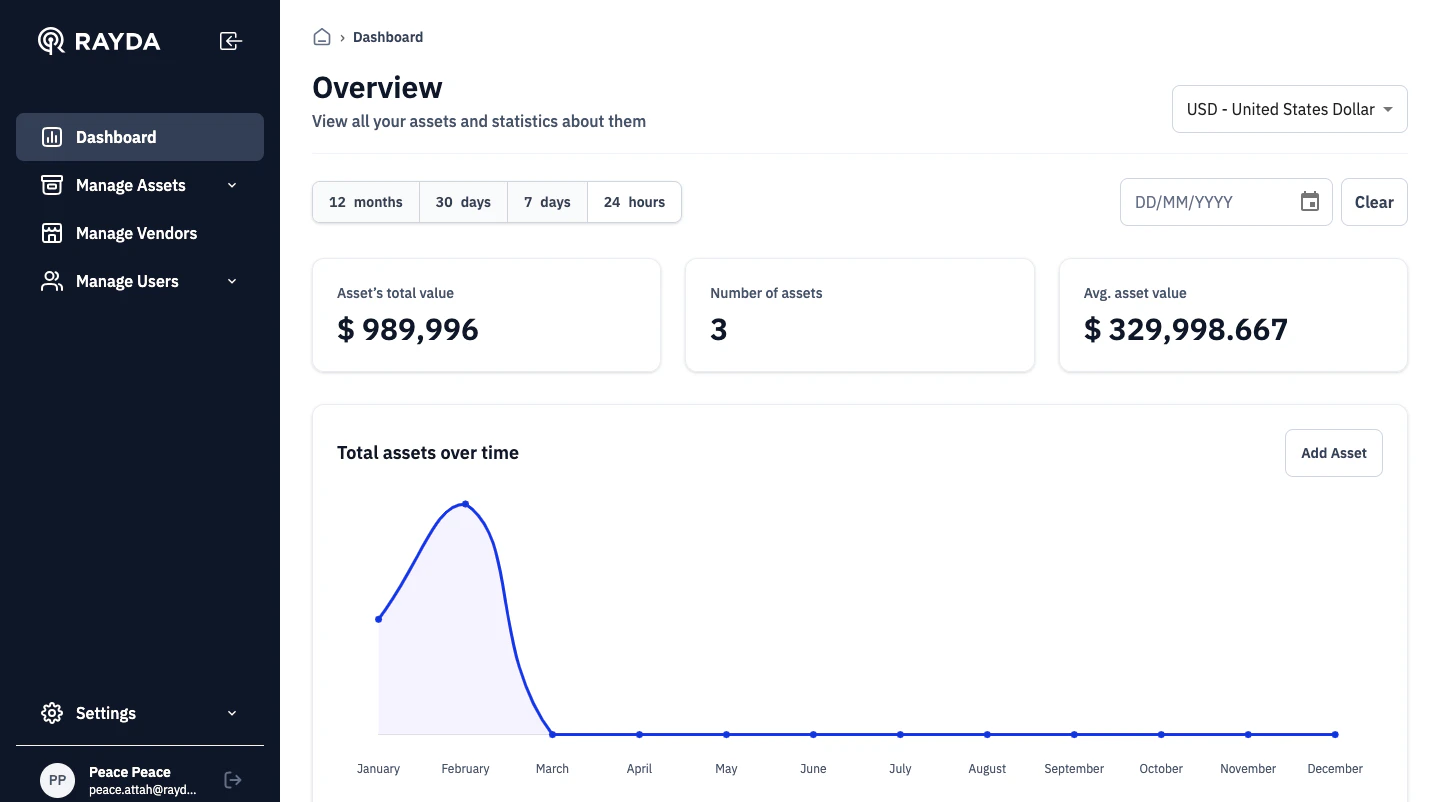Click the Dashboard bar chart icon

coord(51,137)
